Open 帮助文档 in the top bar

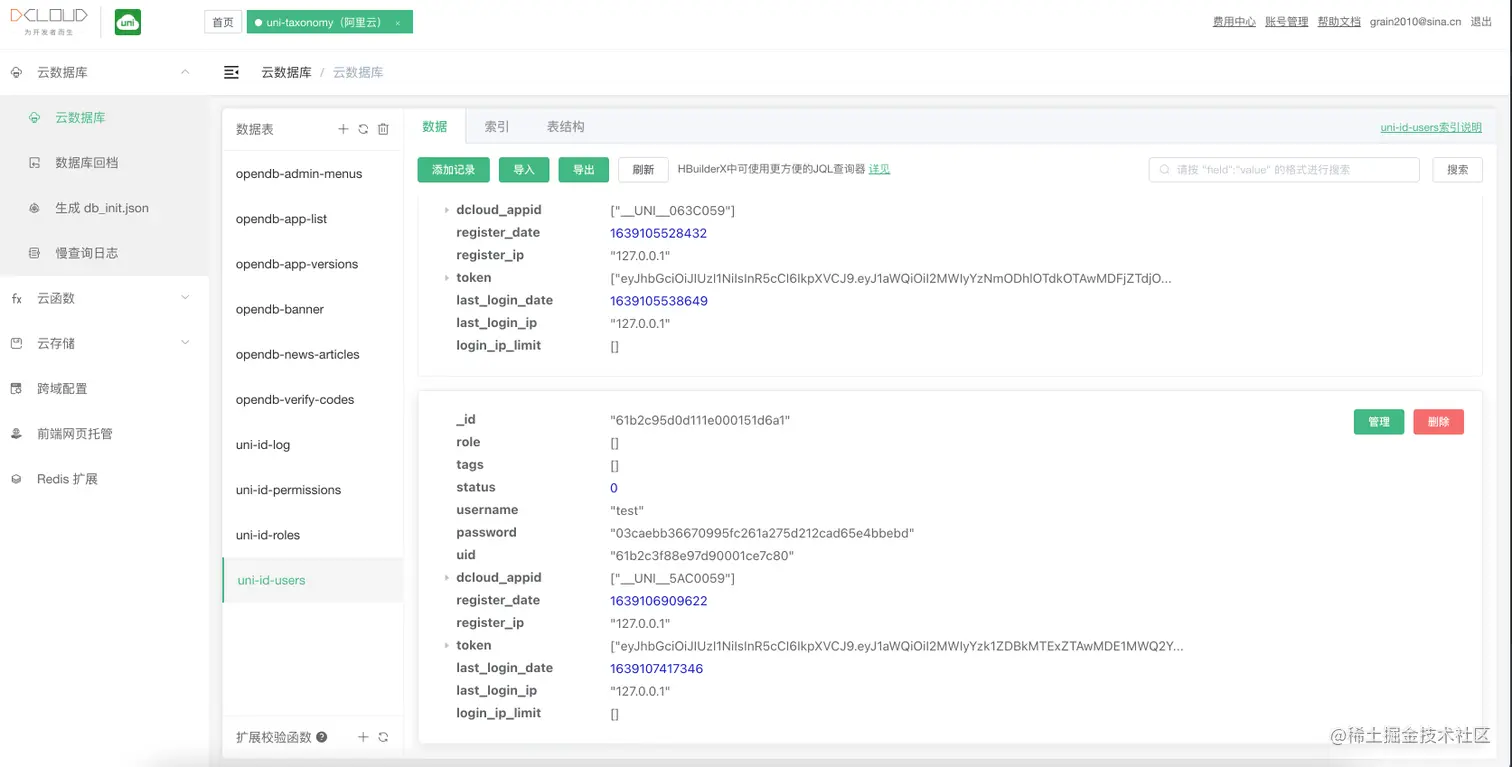tap(1339, 21)
